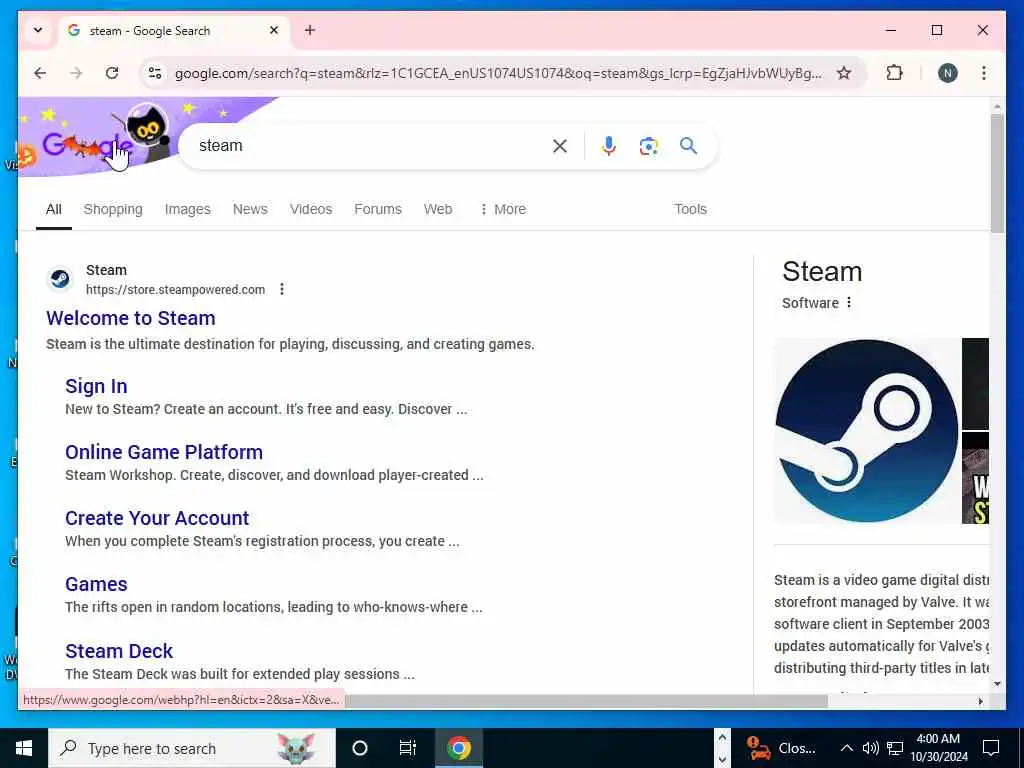Screen dimensions: 1024x768
Task: Click the vertical page scrollbar
Action: (997, 173)
